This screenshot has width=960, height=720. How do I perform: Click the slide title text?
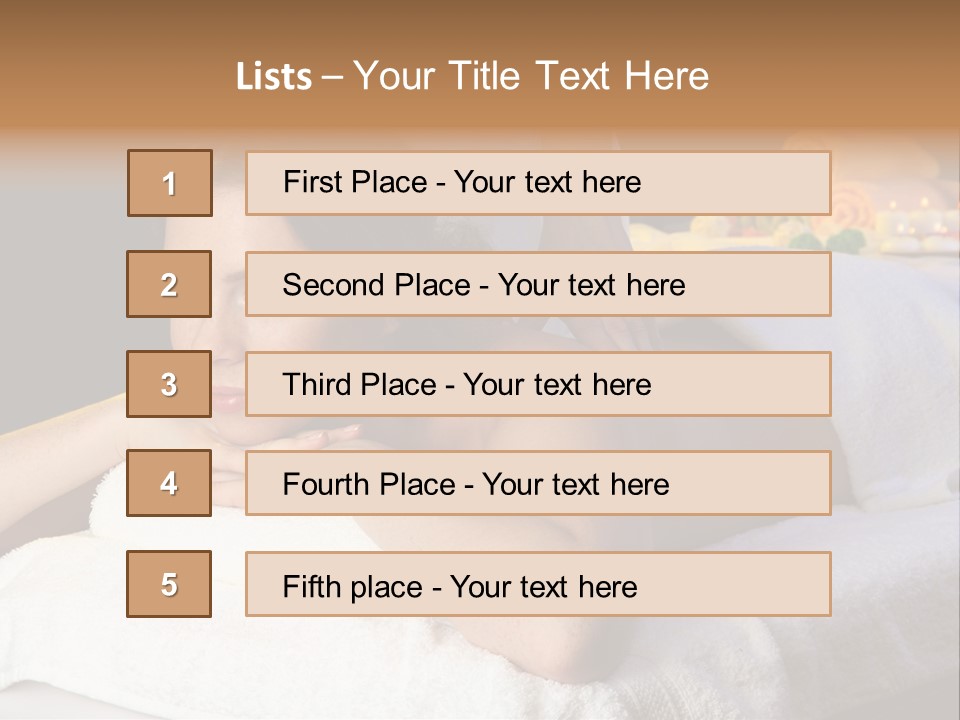472,76
